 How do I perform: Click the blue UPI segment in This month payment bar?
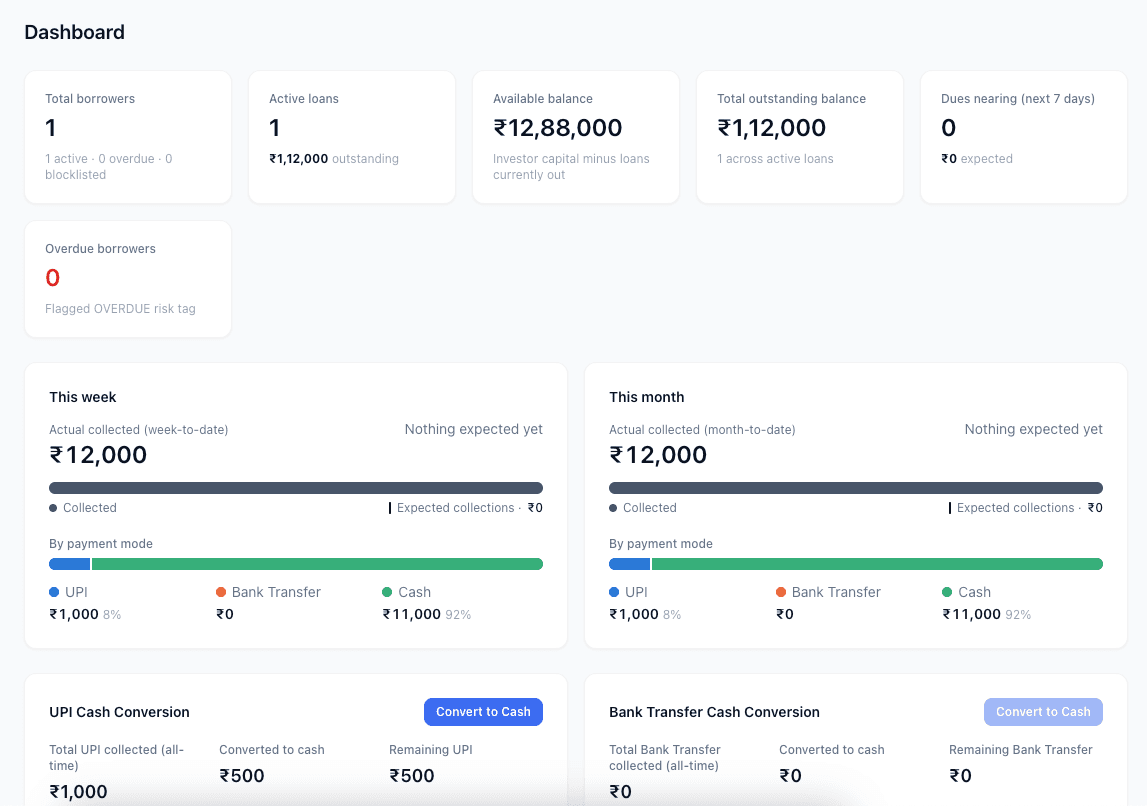(x=629, y=564)
